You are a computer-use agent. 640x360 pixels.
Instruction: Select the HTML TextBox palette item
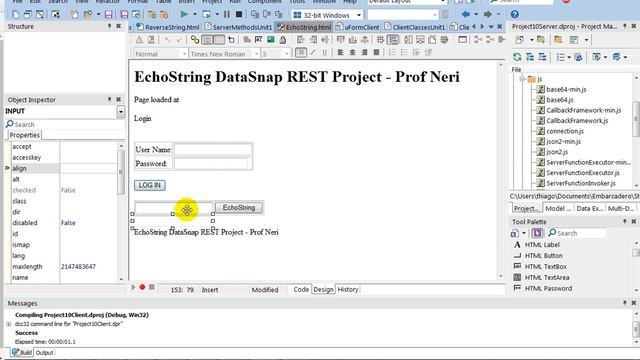(545, 267)
